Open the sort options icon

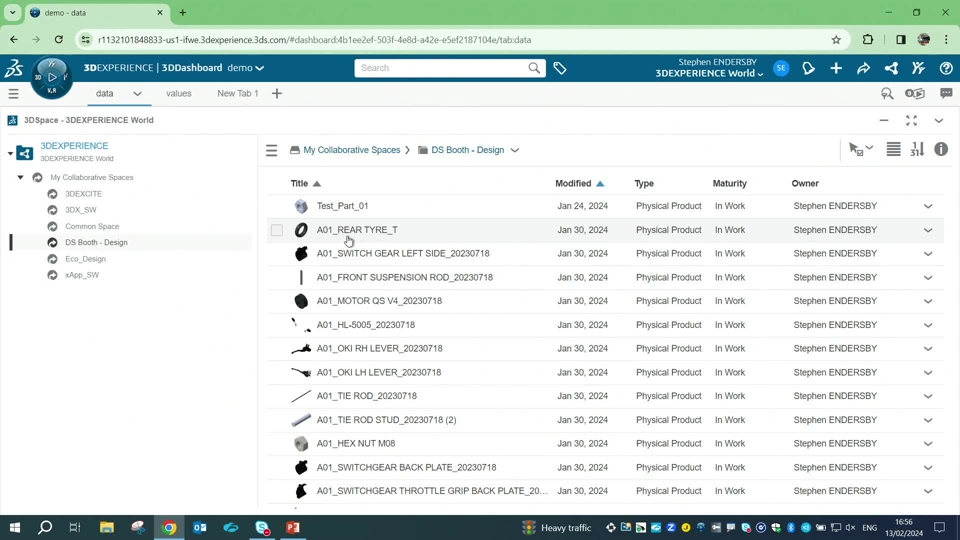click(917, 149)
